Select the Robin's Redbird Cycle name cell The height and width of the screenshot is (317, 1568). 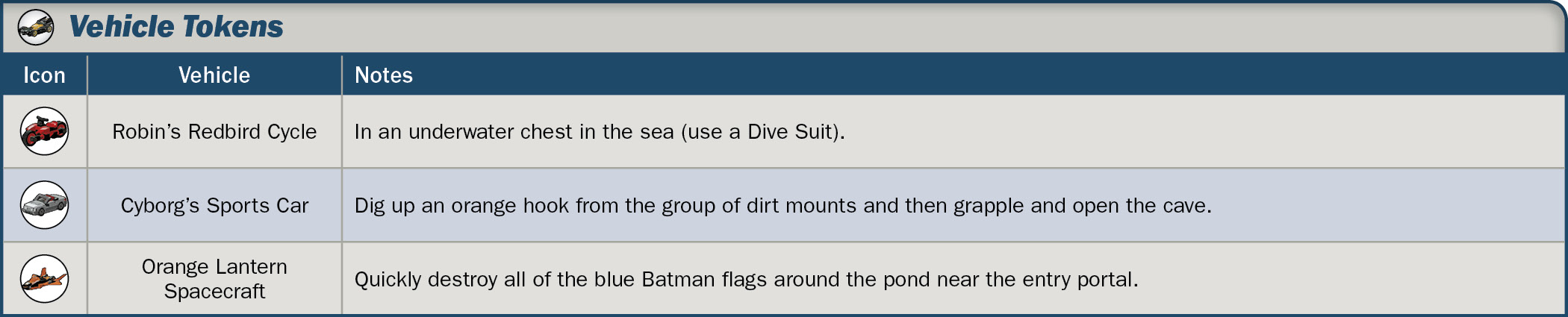(x=214, y=131)
